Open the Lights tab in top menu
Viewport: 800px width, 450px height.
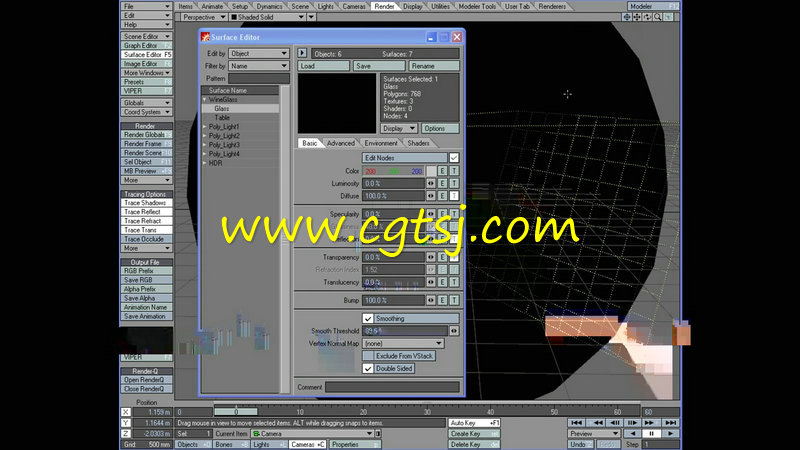326,7
